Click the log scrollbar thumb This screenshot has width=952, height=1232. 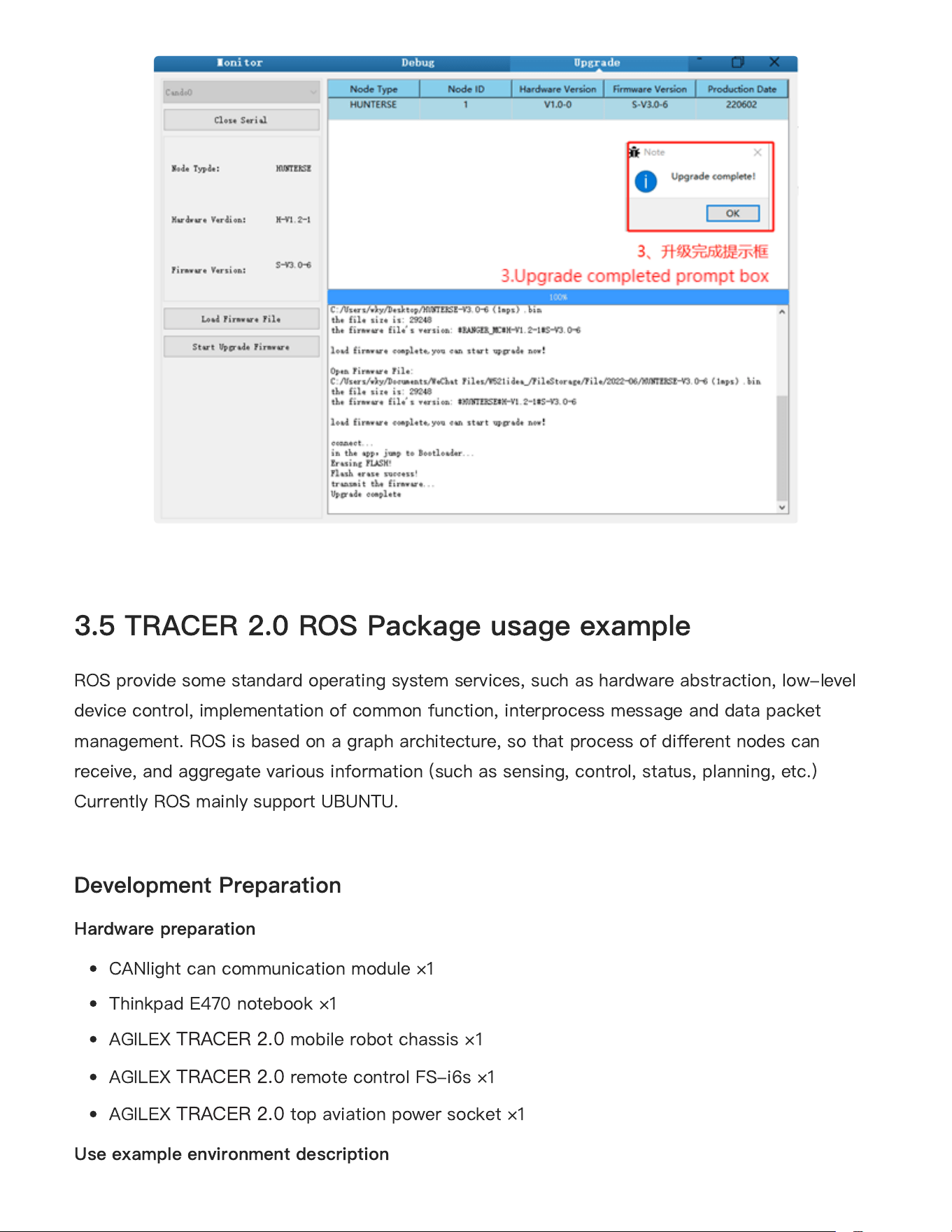click(782, 448)
